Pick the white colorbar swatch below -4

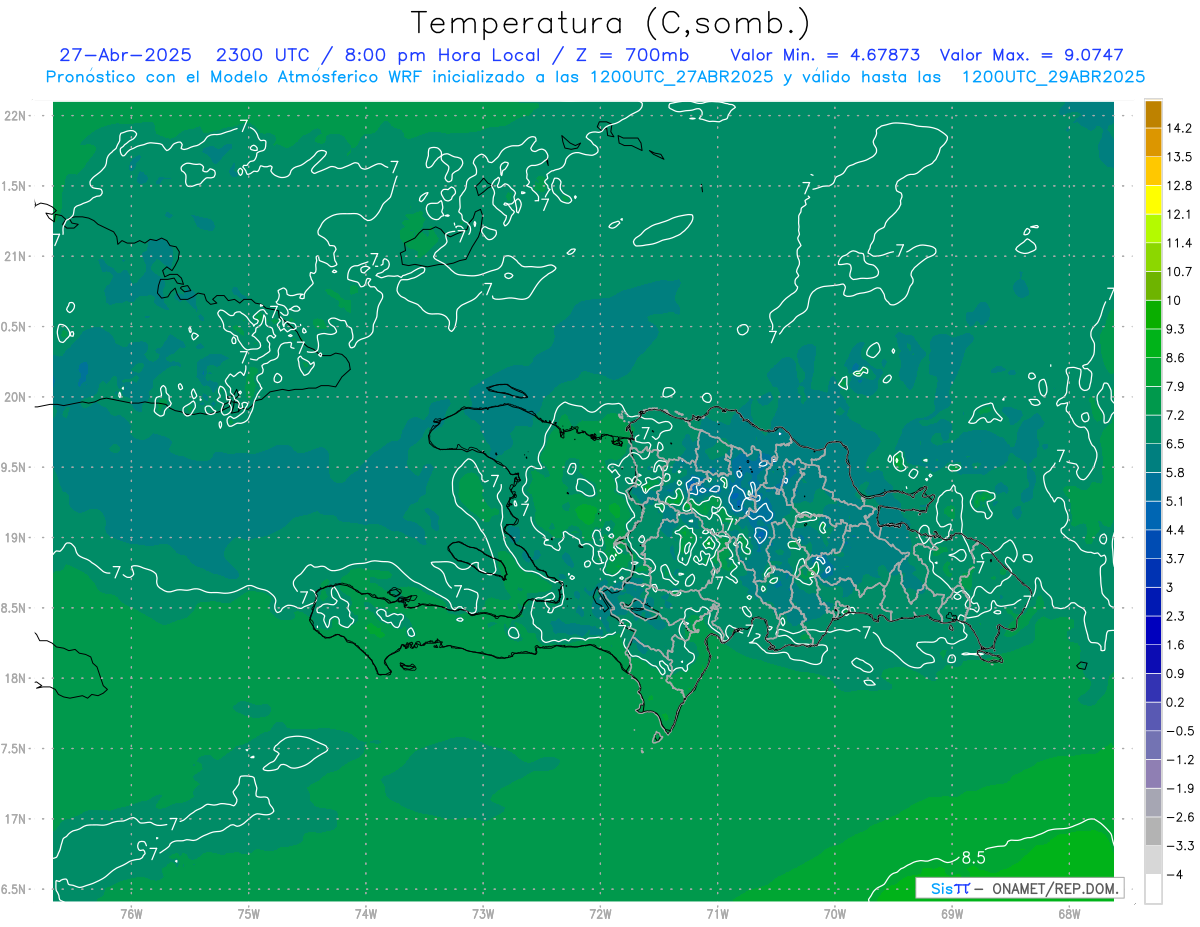tap(1153, 889)
